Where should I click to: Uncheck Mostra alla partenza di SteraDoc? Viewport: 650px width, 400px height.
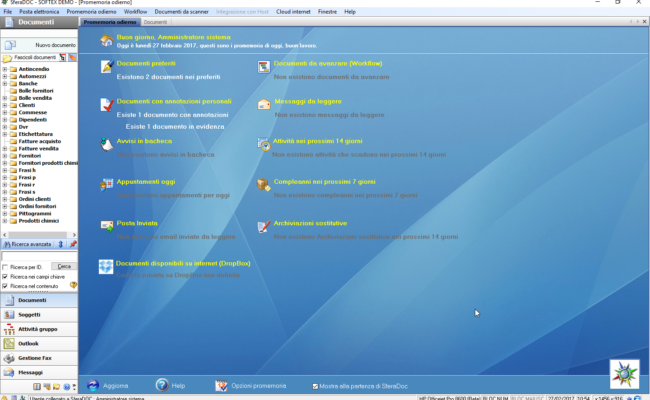(x=315, y=386)
